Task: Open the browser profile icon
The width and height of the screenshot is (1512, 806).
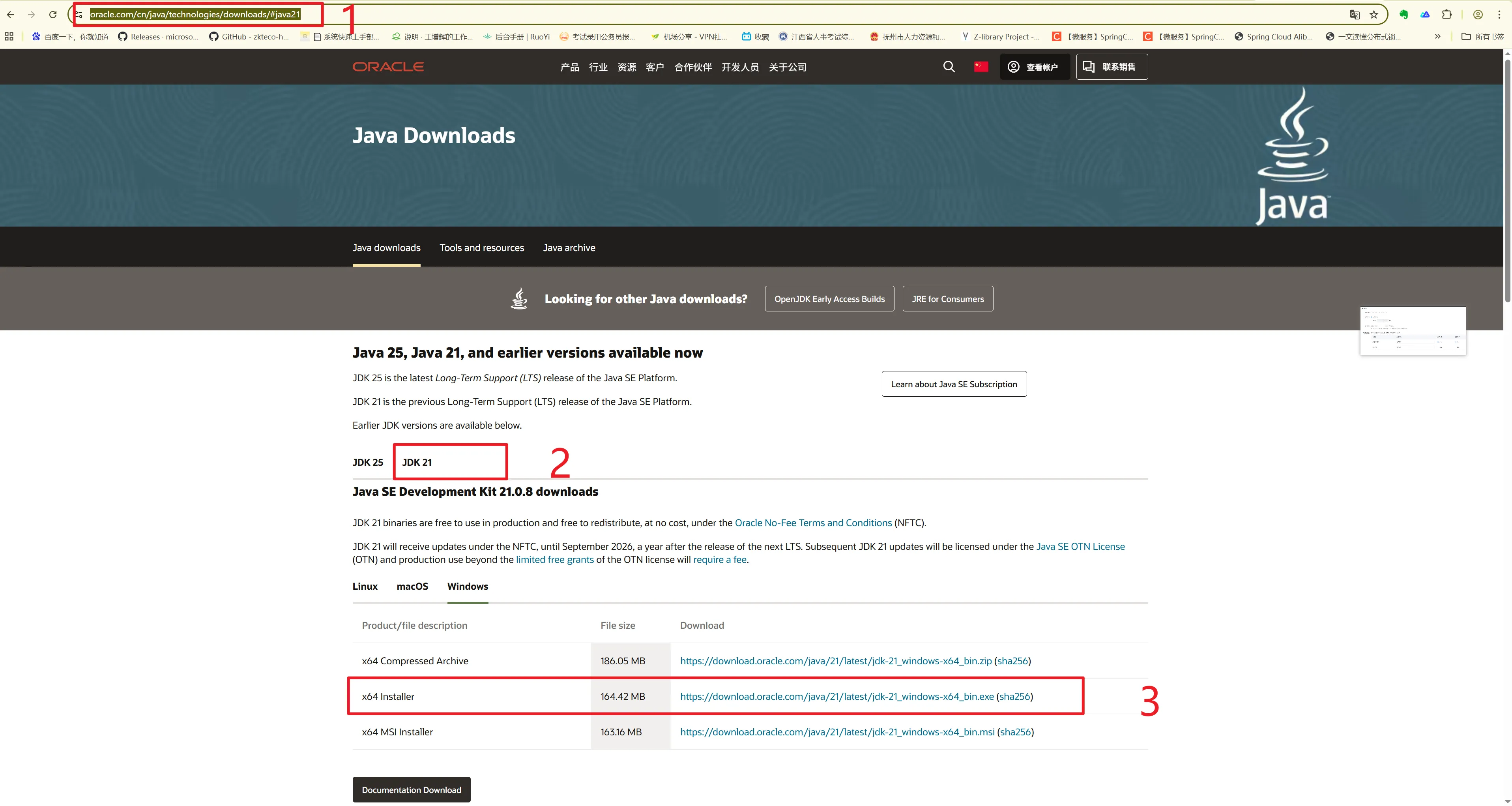Action: pyautogui.click(x=1478, y=14)
